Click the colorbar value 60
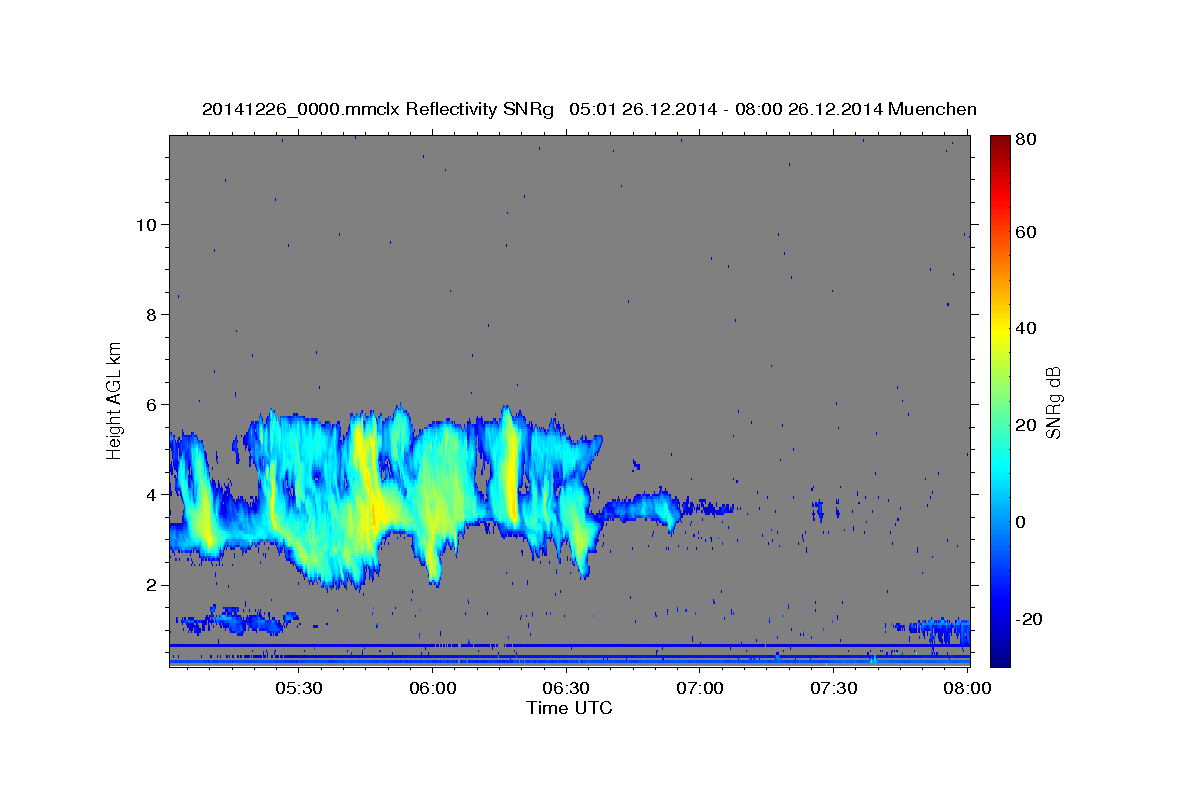Viewport: 1200px width, 800px height. click(x=1025, y=232)
